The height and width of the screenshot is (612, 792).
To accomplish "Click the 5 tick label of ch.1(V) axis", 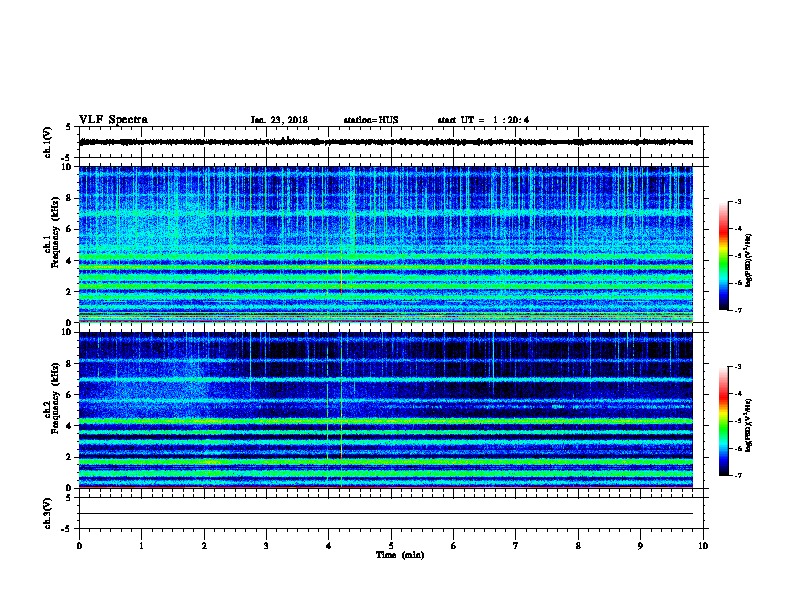I will pyautogui.click(x=68, y=128).
